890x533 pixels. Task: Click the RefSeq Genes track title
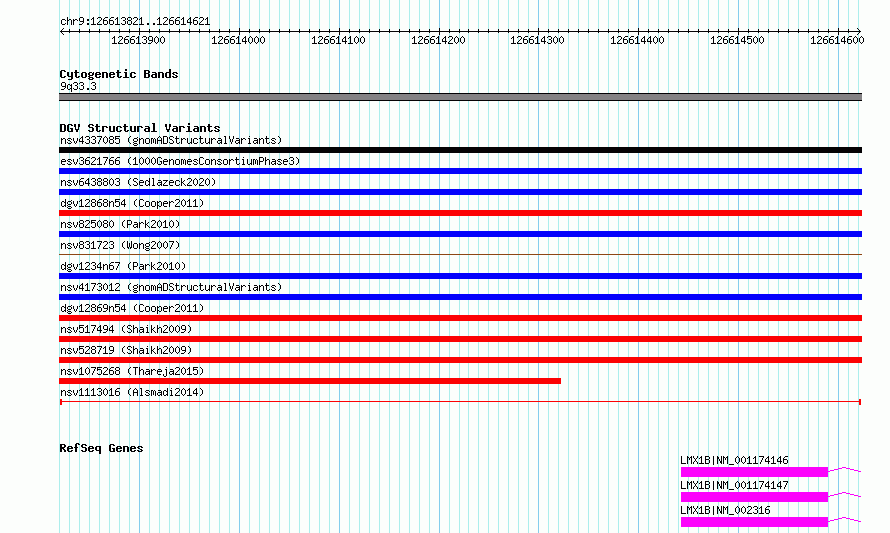[101, 448]
